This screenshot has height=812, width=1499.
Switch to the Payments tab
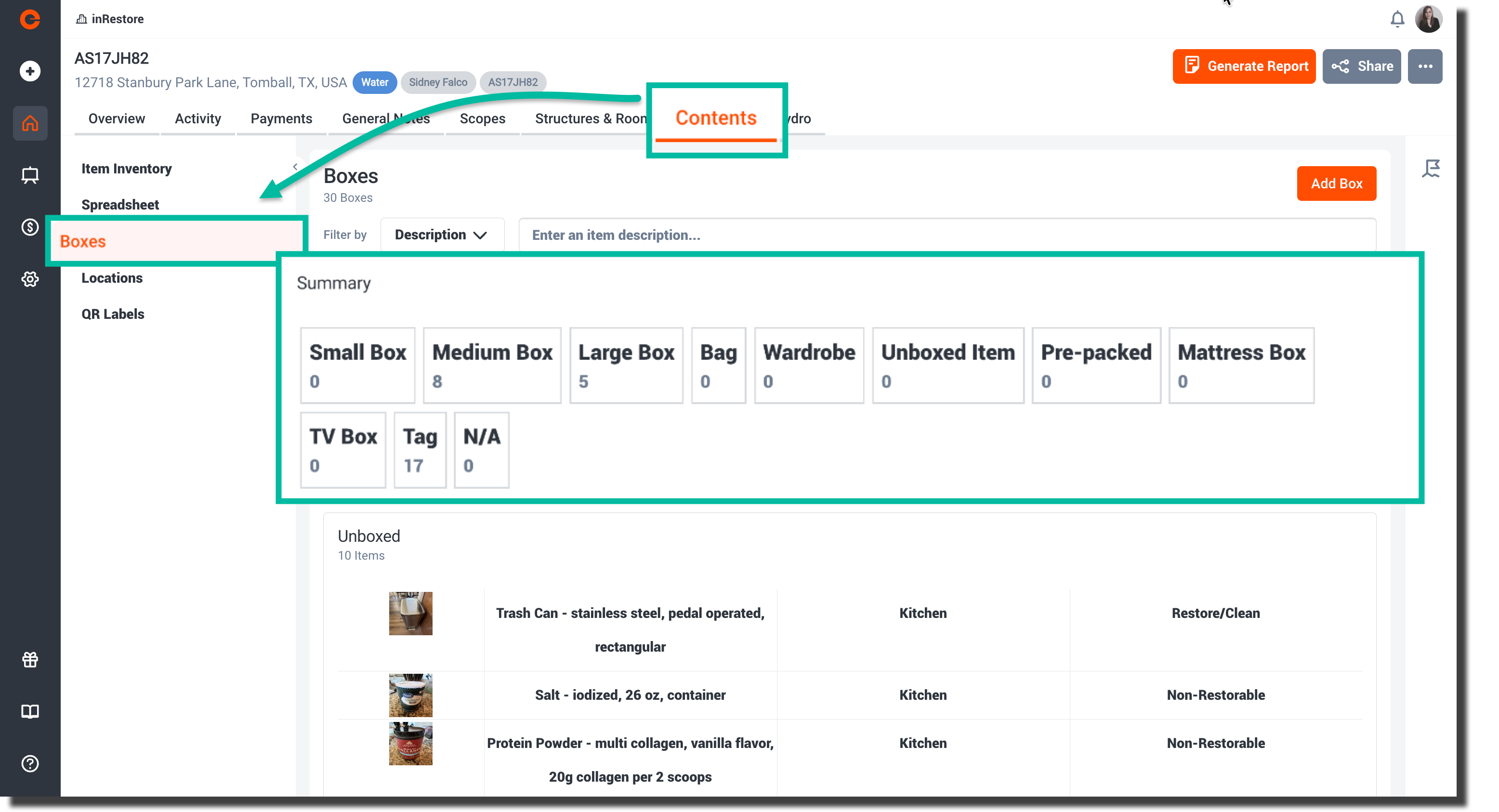tap(281, 118)
